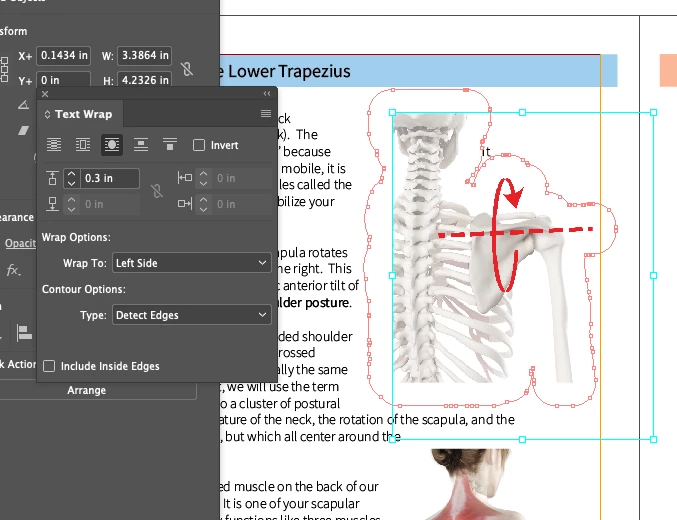Toggle constrain width and height proportions
The height and width of the screenshot is (520, 677).
click(x=187, y=69)
